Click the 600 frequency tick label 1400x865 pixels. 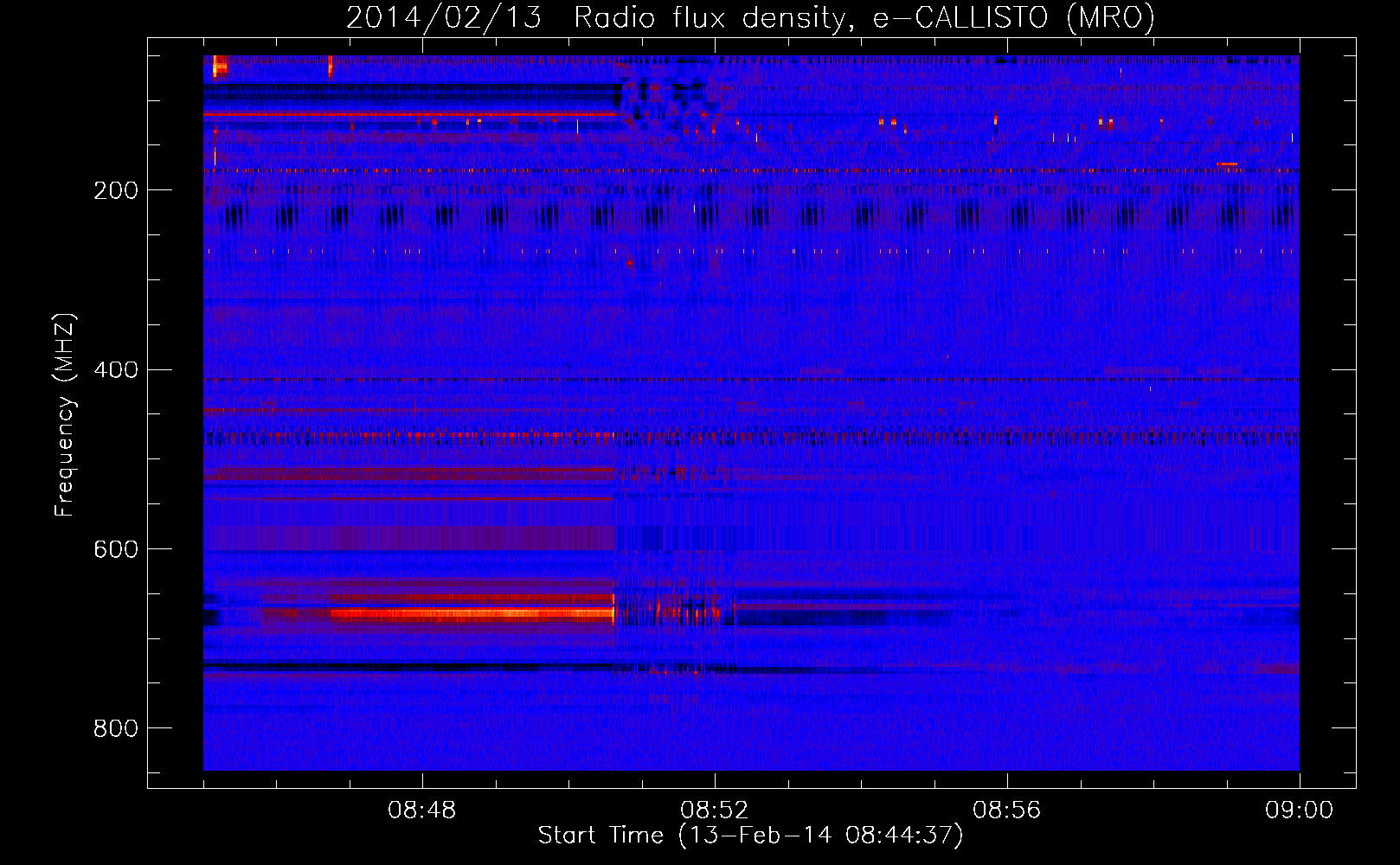(116, 550)
